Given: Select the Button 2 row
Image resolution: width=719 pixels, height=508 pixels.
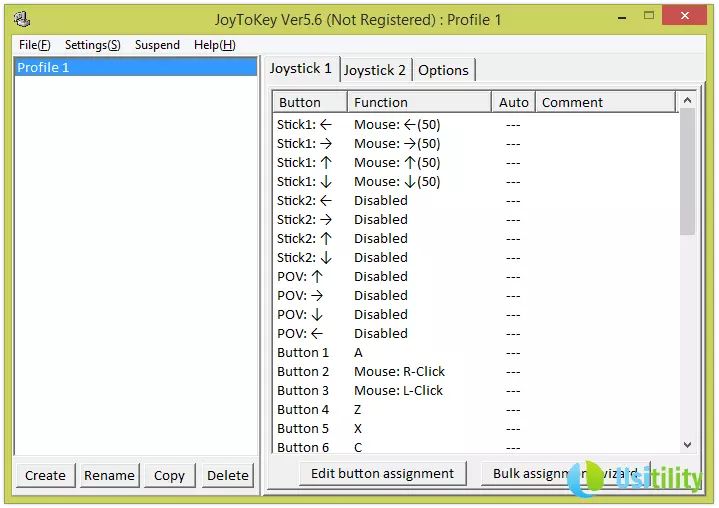Looking at the screenshot, I should (x=476, y=372).
